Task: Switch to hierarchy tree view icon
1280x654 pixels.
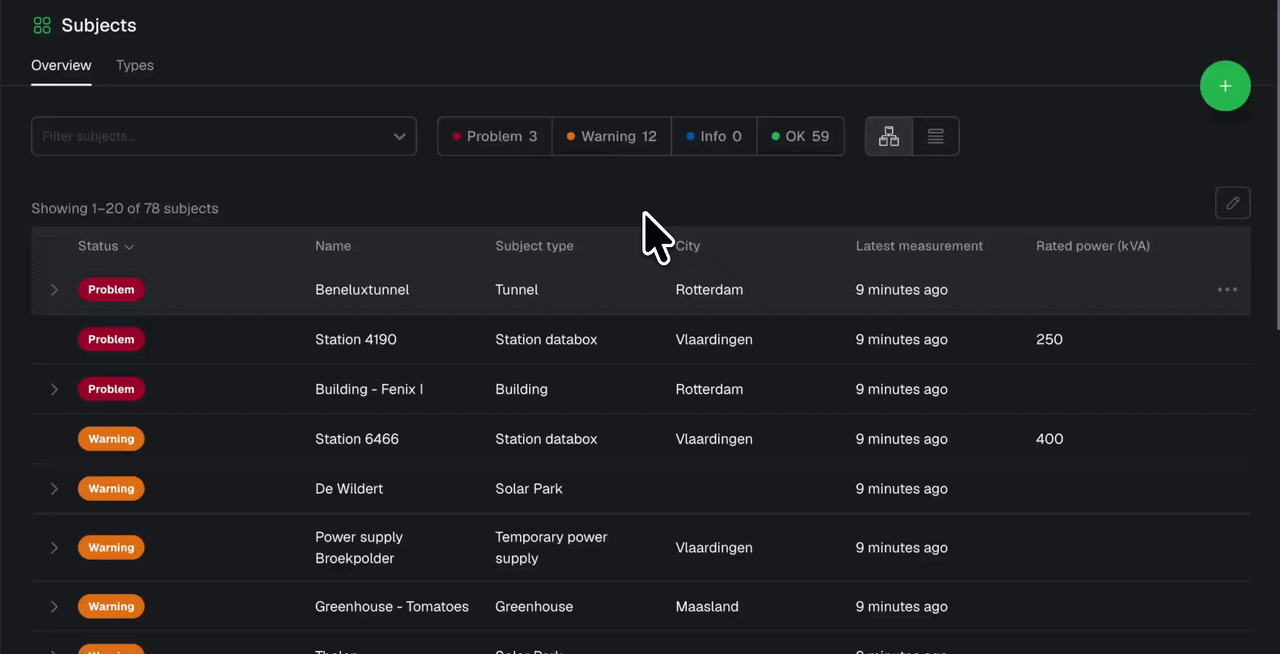Action: pos(889,136)
